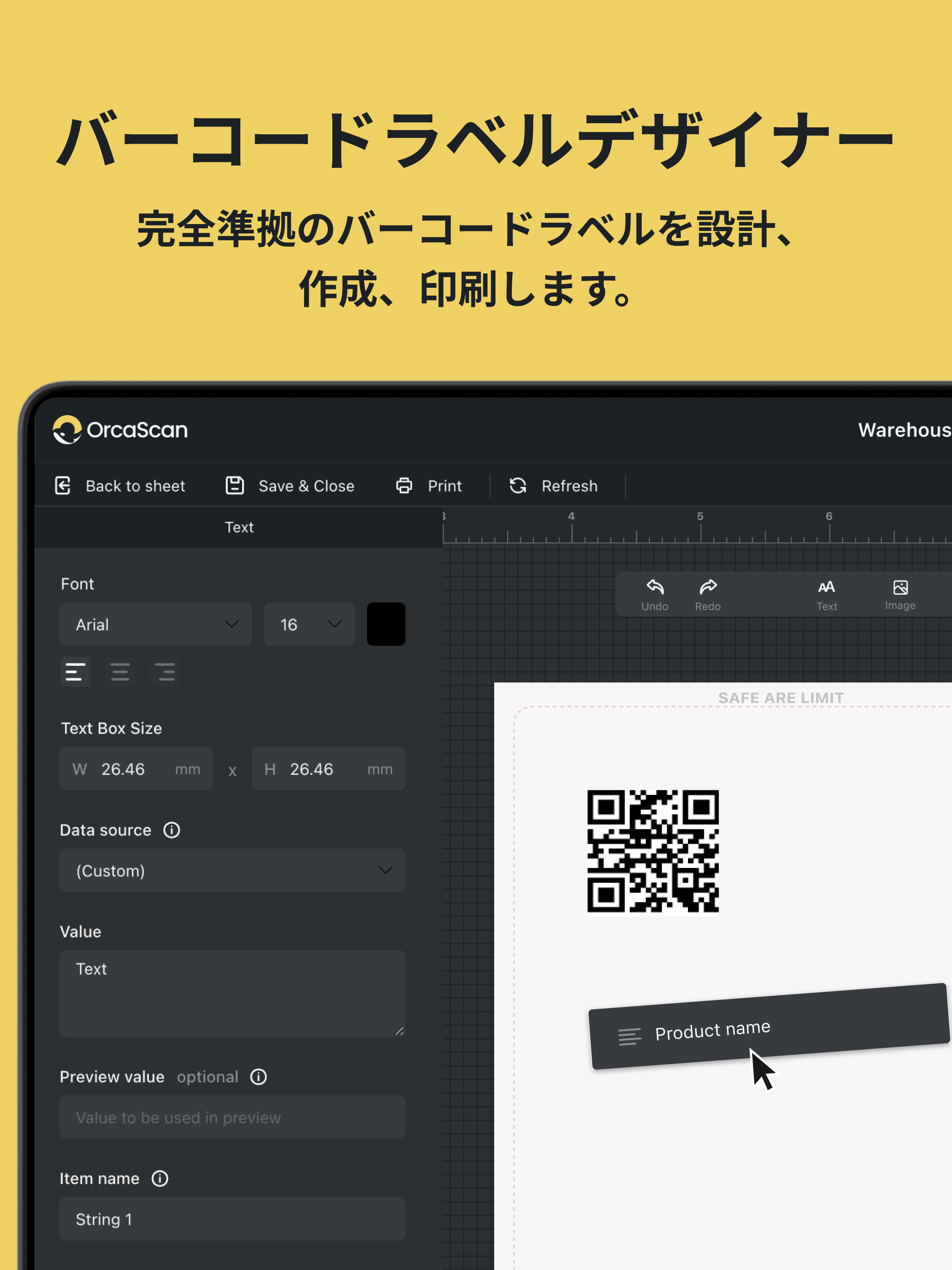
Task: Edit text box width field
Action: point(136,769)
